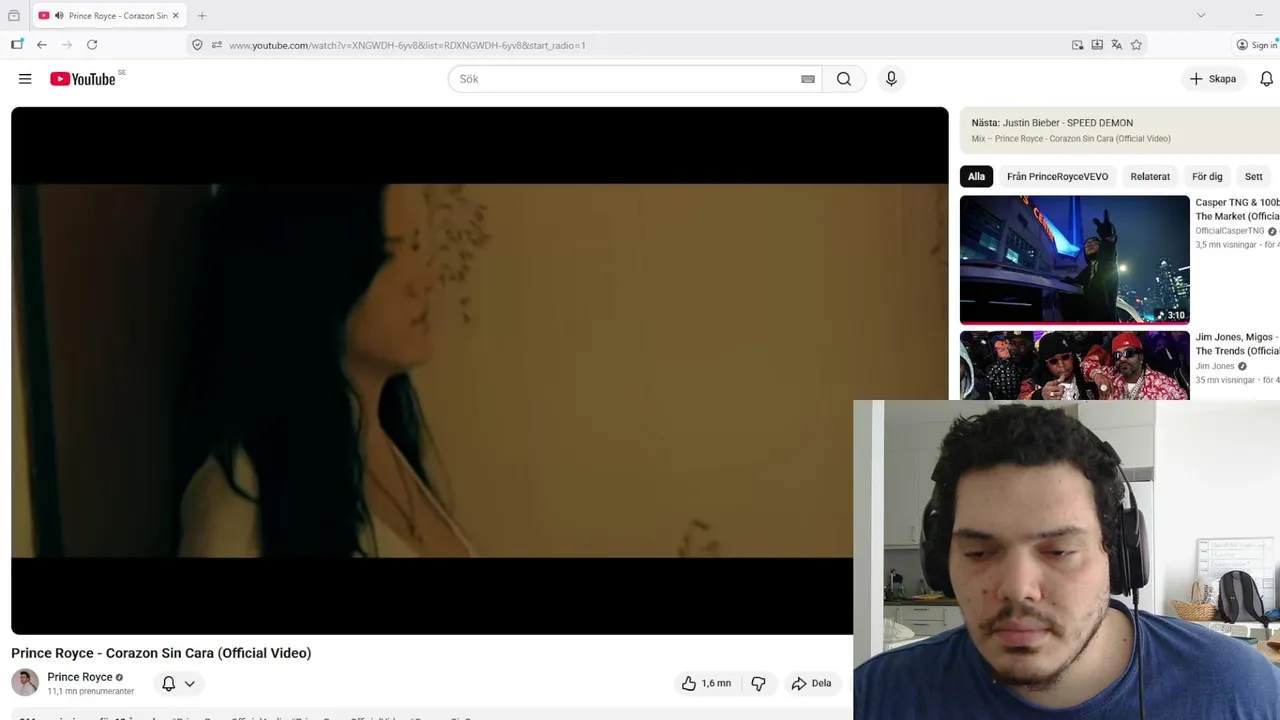Screen dimensions: 1280x720
Task: Translate this page icon
Action: (x=1117, y=45)
